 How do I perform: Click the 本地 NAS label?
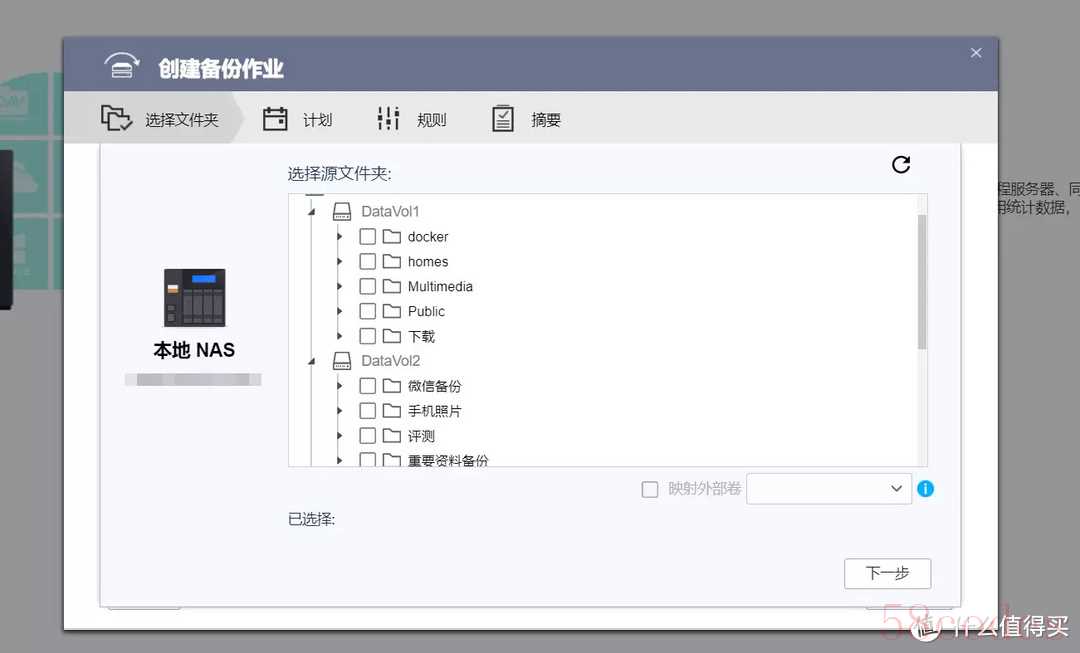click(x=194, y=350)
